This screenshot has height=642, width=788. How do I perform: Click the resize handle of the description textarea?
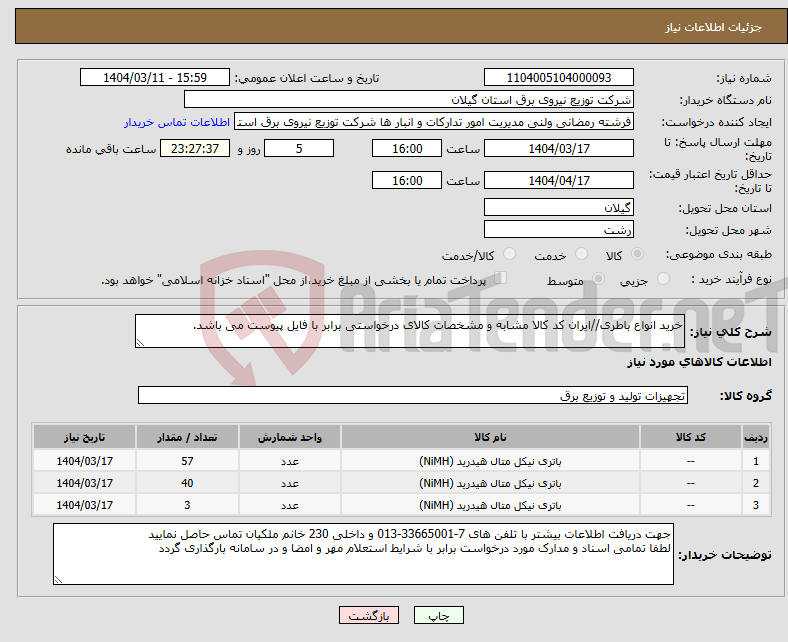140,343
